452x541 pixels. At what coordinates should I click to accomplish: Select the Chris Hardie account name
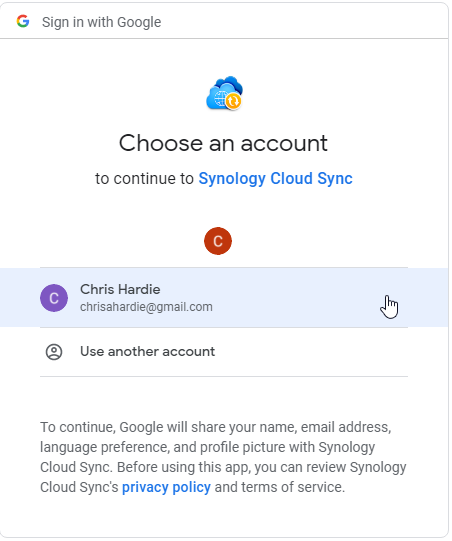(x=120, y=289)
